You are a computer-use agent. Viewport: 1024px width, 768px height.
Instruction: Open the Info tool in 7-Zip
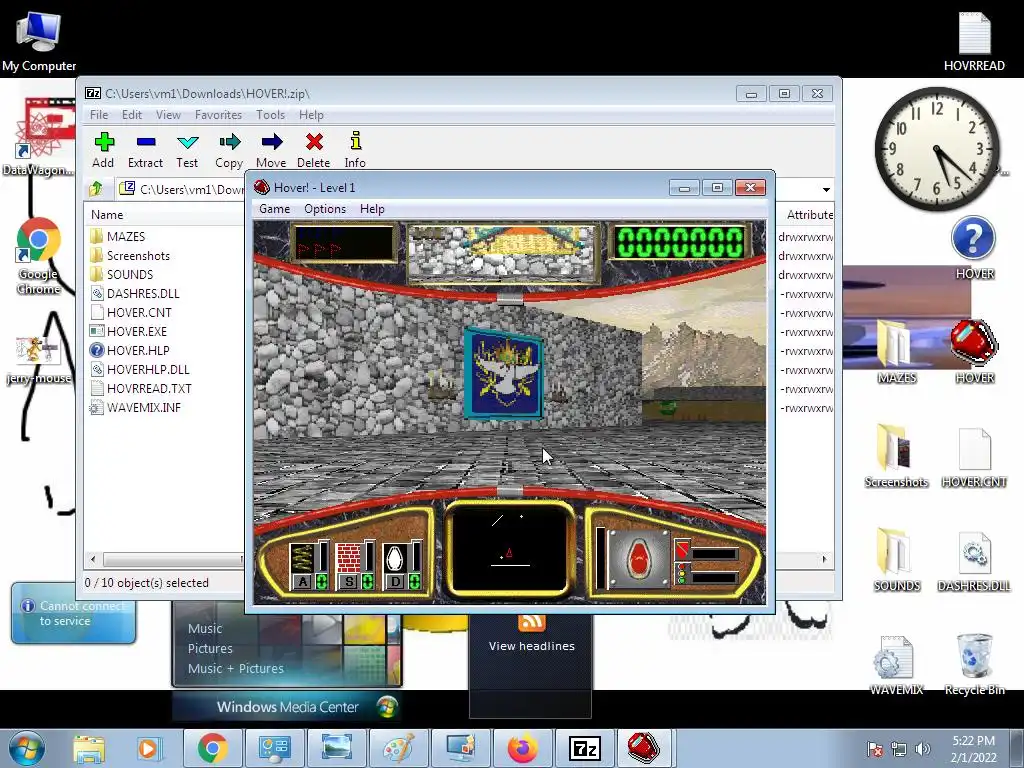(355, 150)
